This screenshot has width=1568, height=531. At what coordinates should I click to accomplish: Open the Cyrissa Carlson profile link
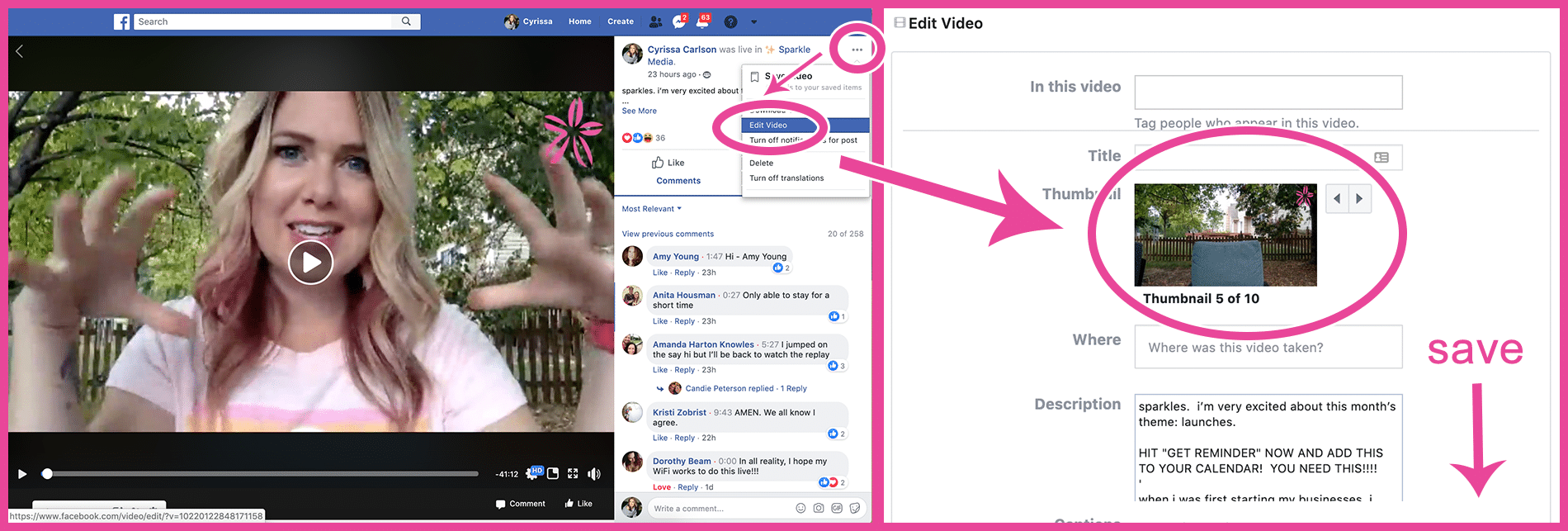coord(682,50)
